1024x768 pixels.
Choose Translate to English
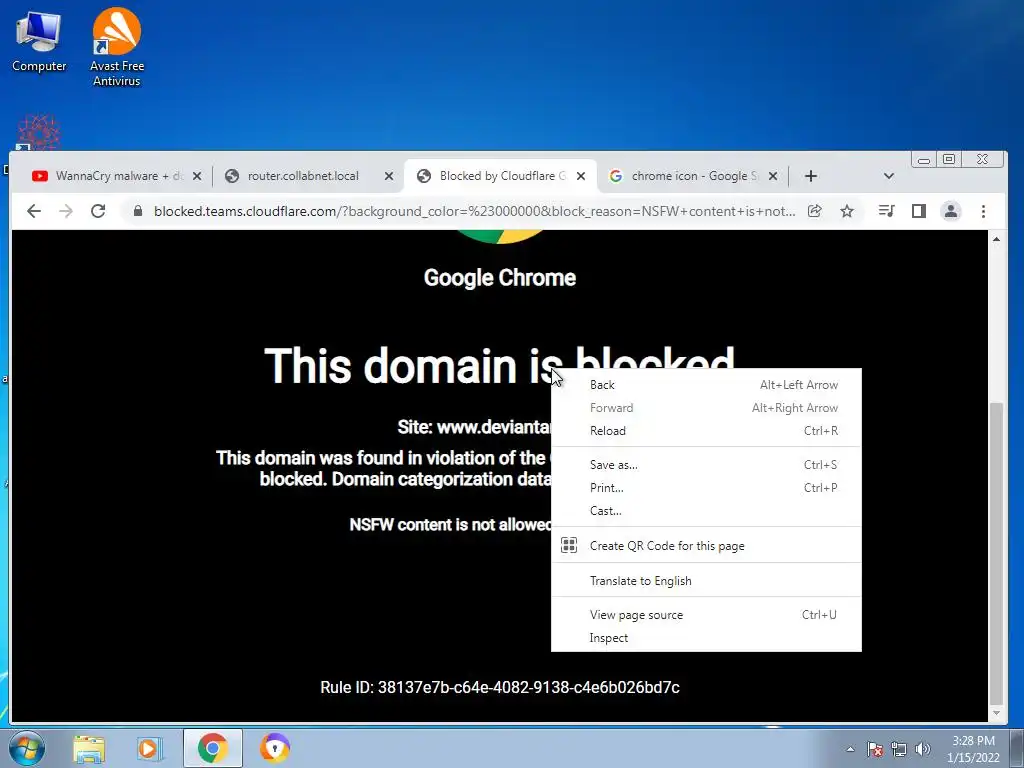(706, 581)
